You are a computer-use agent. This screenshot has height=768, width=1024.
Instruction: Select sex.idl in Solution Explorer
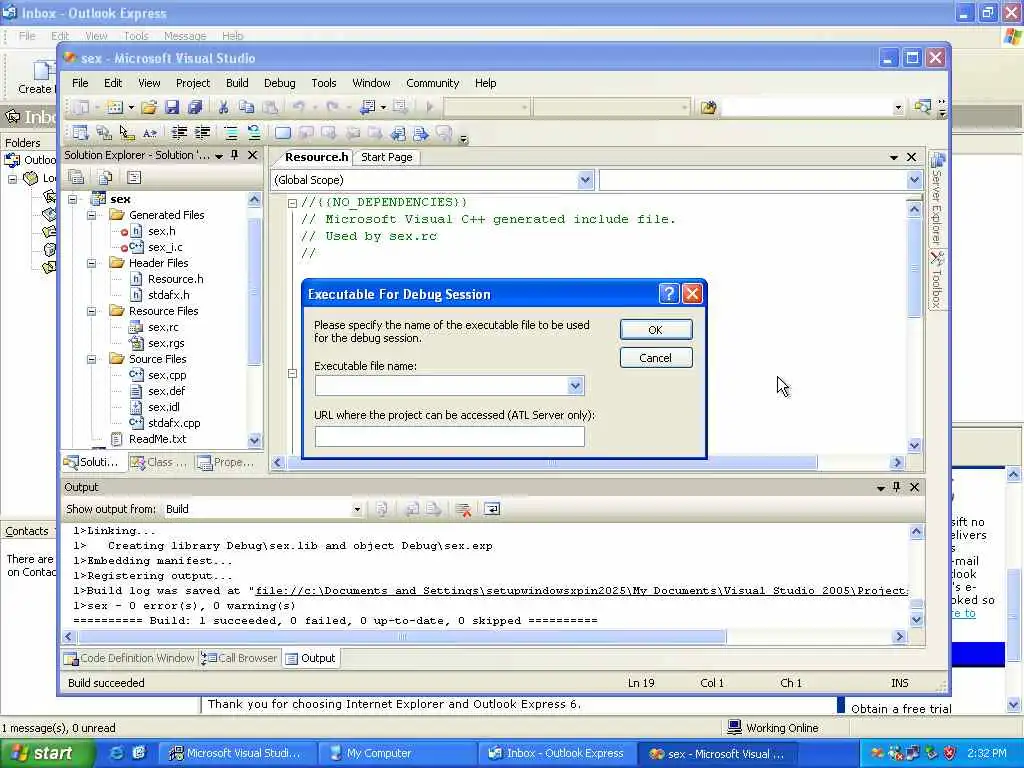(163, 407)
